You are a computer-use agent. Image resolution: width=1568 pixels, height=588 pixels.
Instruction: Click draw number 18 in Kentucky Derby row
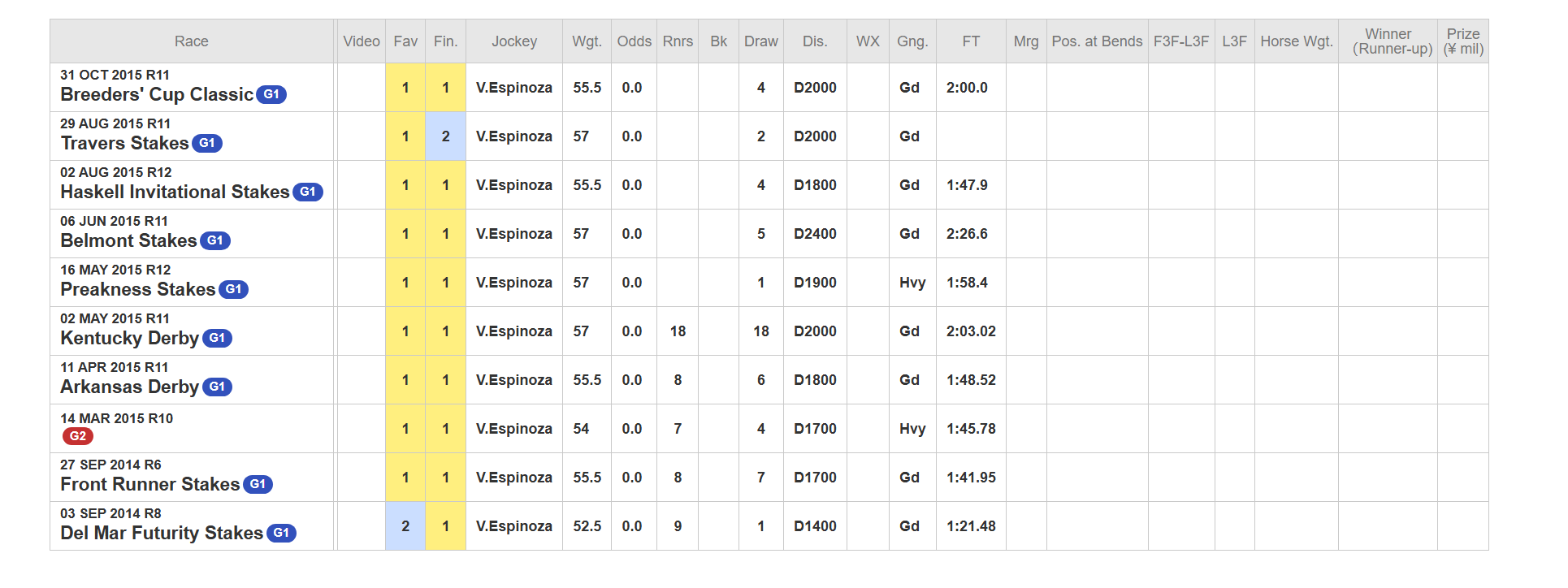[761, 331]
